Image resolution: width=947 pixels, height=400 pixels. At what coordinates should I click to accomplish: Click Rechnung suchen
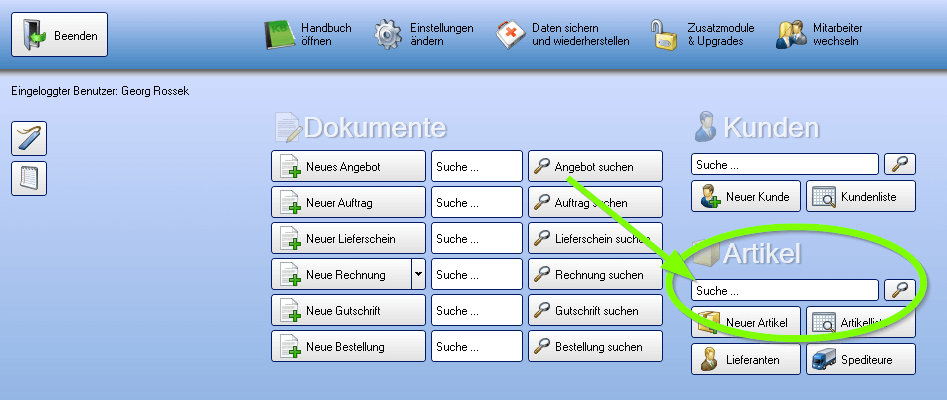(x=595, y=274)
